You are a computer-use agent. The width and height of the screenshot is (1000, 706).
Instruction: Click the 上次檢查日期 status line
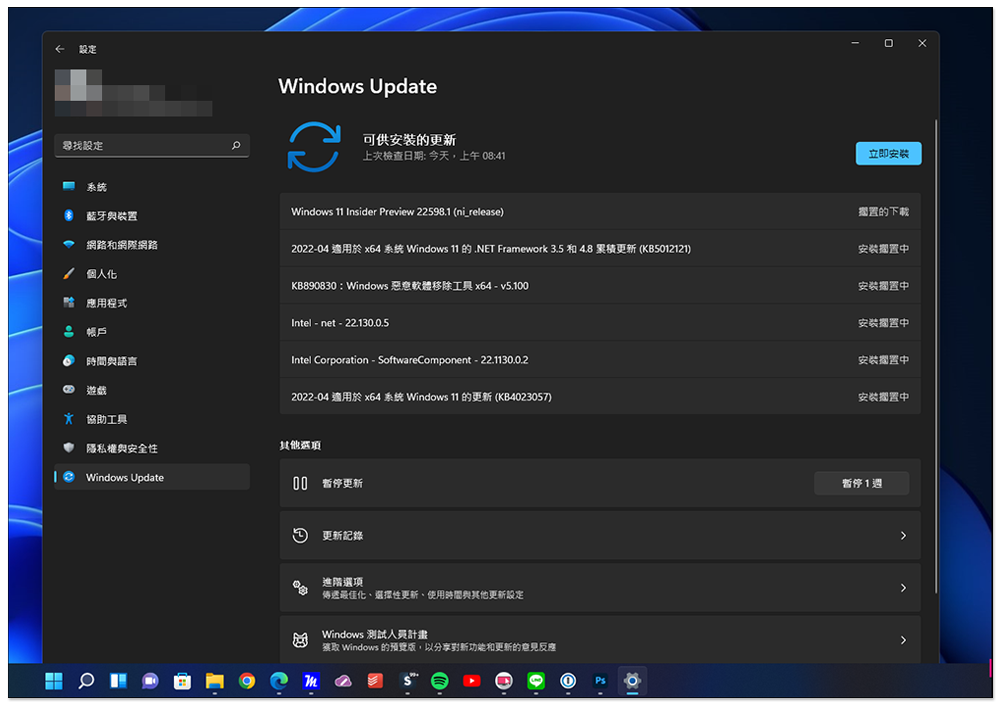click(x=434, y=156)
